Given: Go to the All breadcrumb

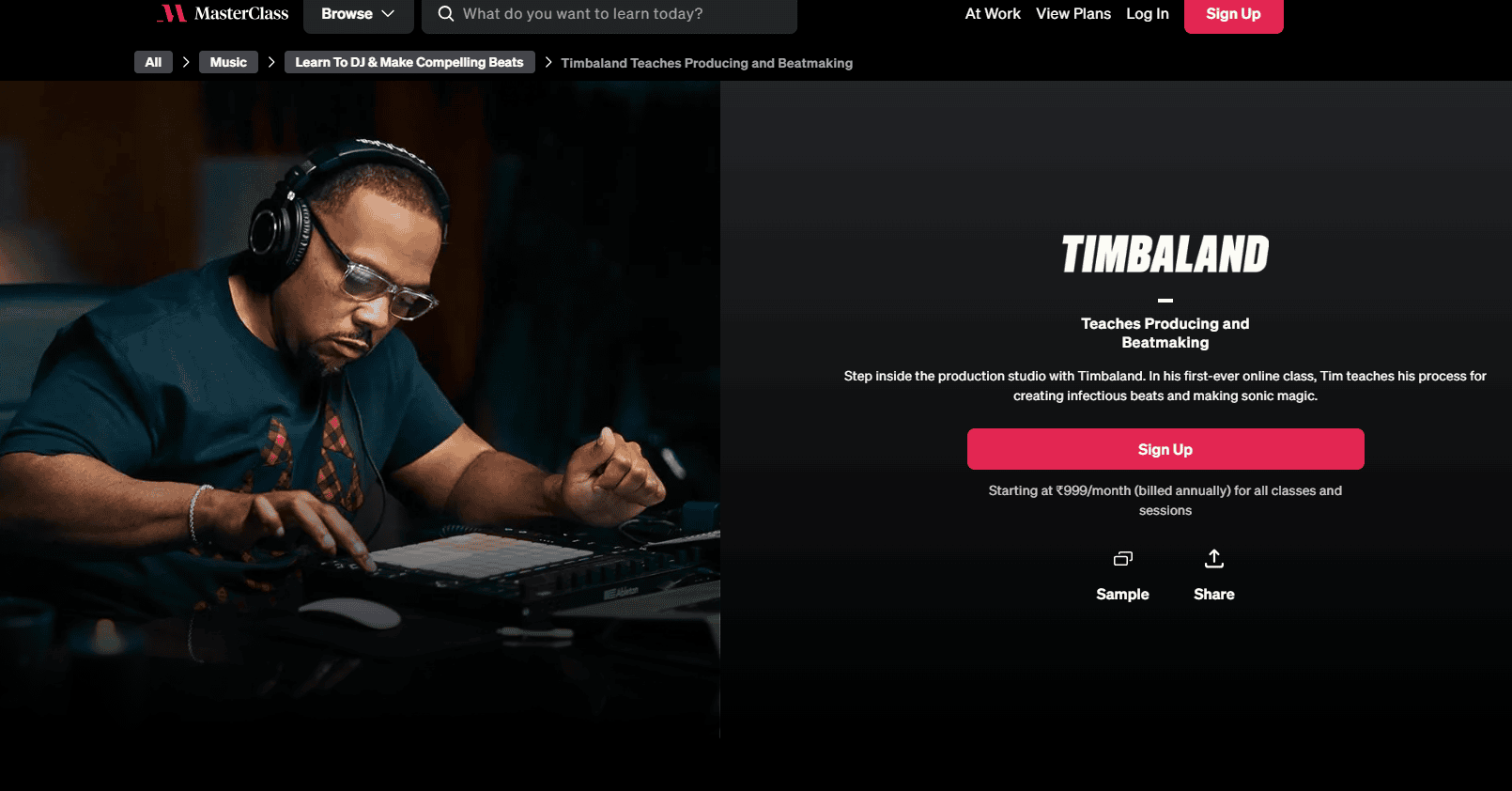Looking at the screenshot, I should pyautogui.click(x=153, y=62).
